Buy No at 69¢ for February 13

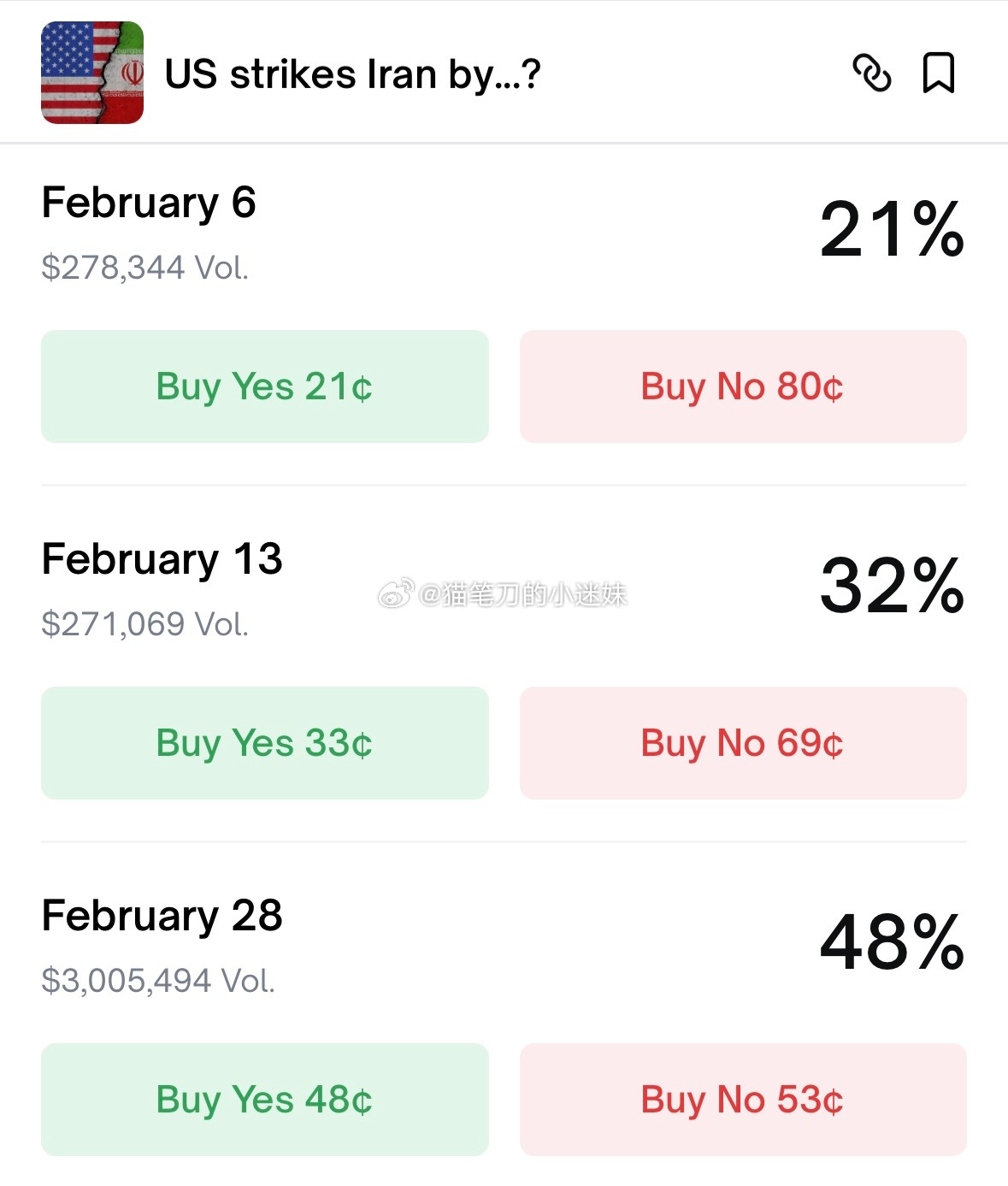click(743, 743)
